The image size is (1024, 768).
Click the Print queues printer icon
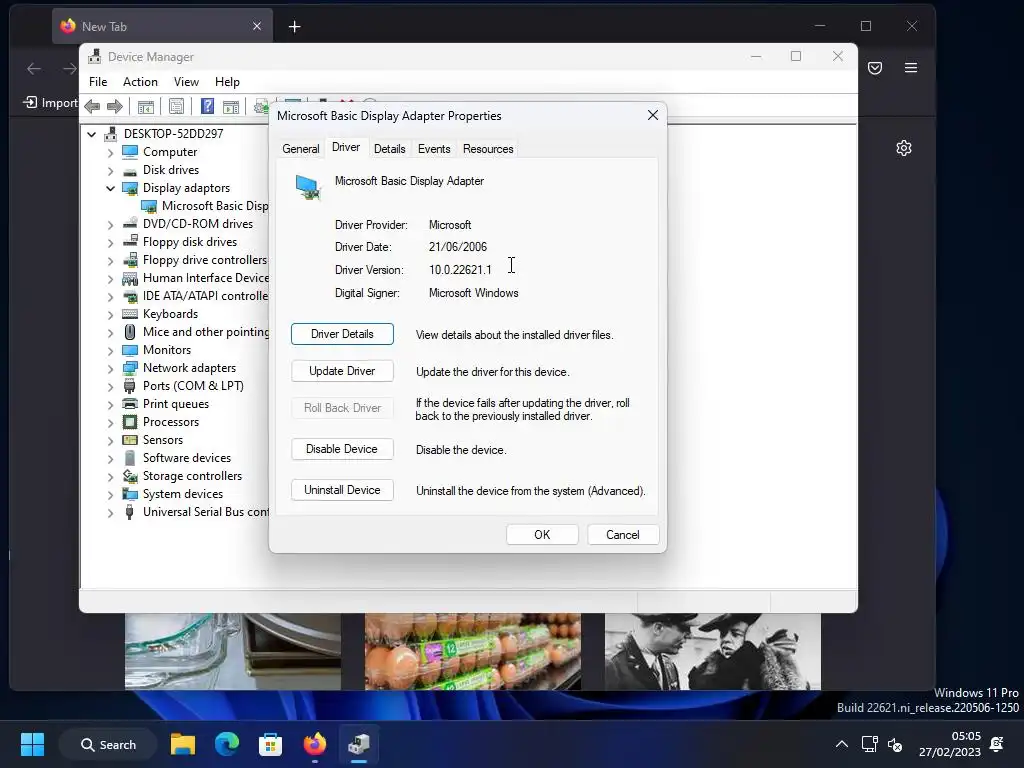[x=130, y=404]
